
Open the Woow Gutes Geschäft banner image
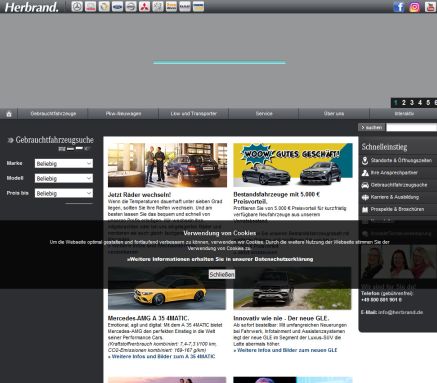[293, 165]
